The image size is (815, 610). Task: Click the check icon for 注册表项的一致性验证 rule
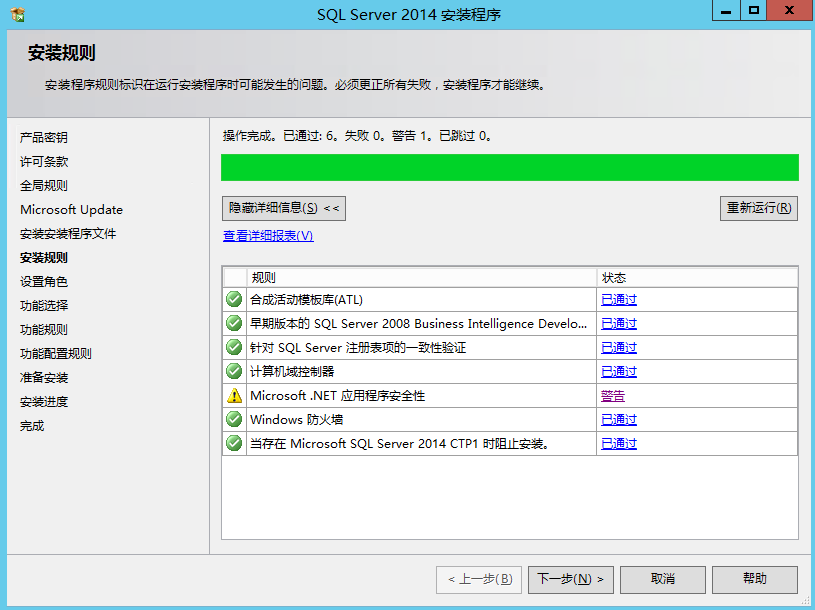pos(234,347)
